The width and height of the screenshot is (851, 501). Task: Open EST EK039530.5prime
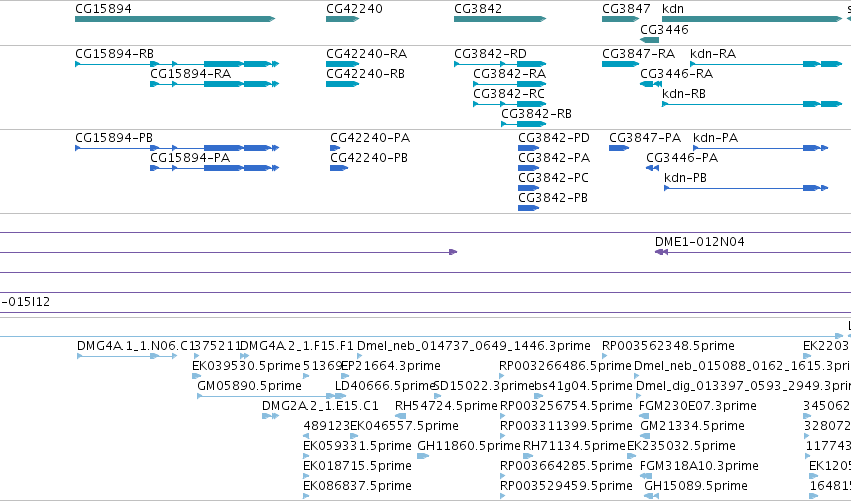tap(246, 366)
